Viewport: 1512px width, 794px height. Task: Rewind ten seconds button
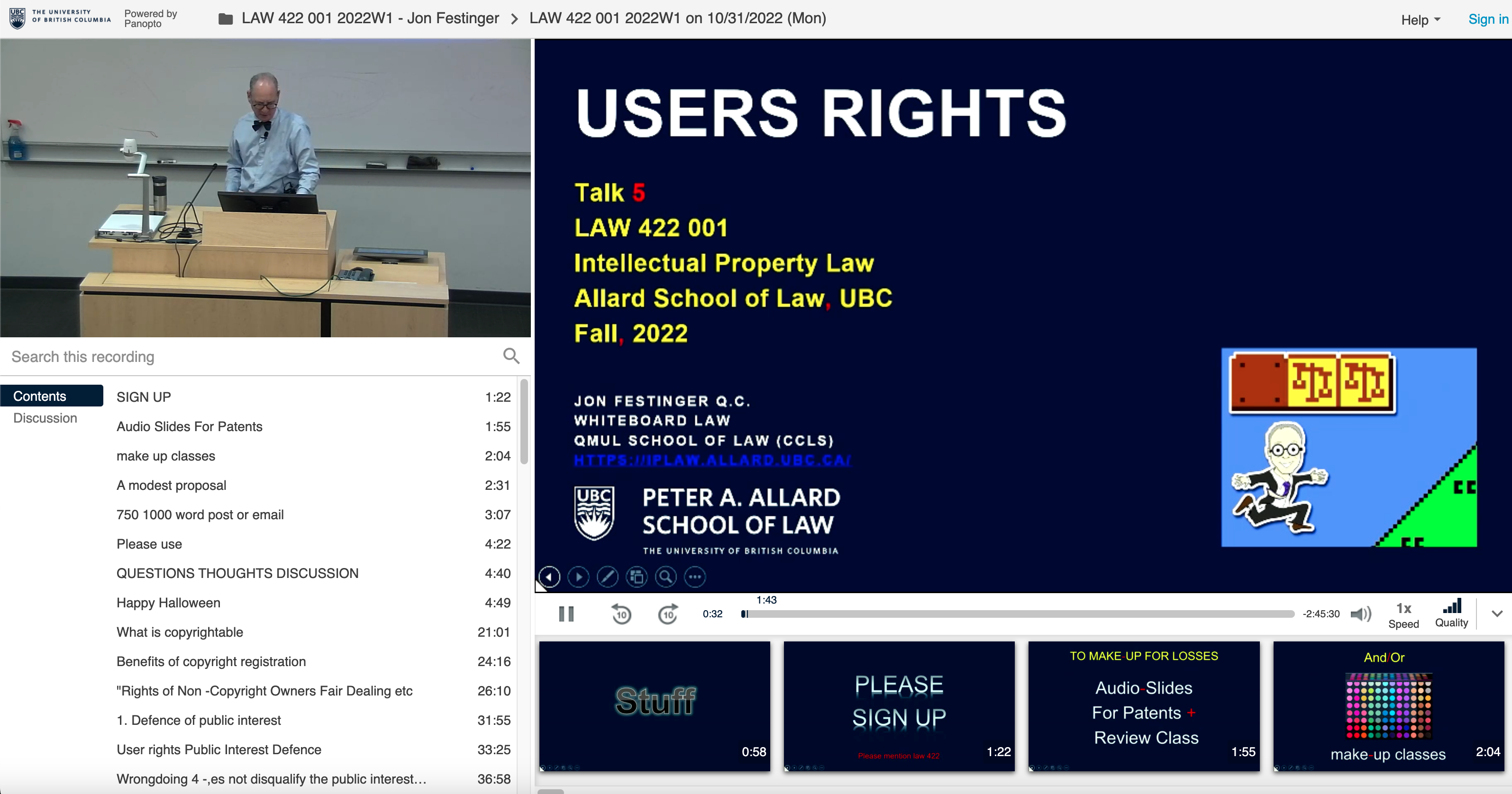[x=621, y=614]
